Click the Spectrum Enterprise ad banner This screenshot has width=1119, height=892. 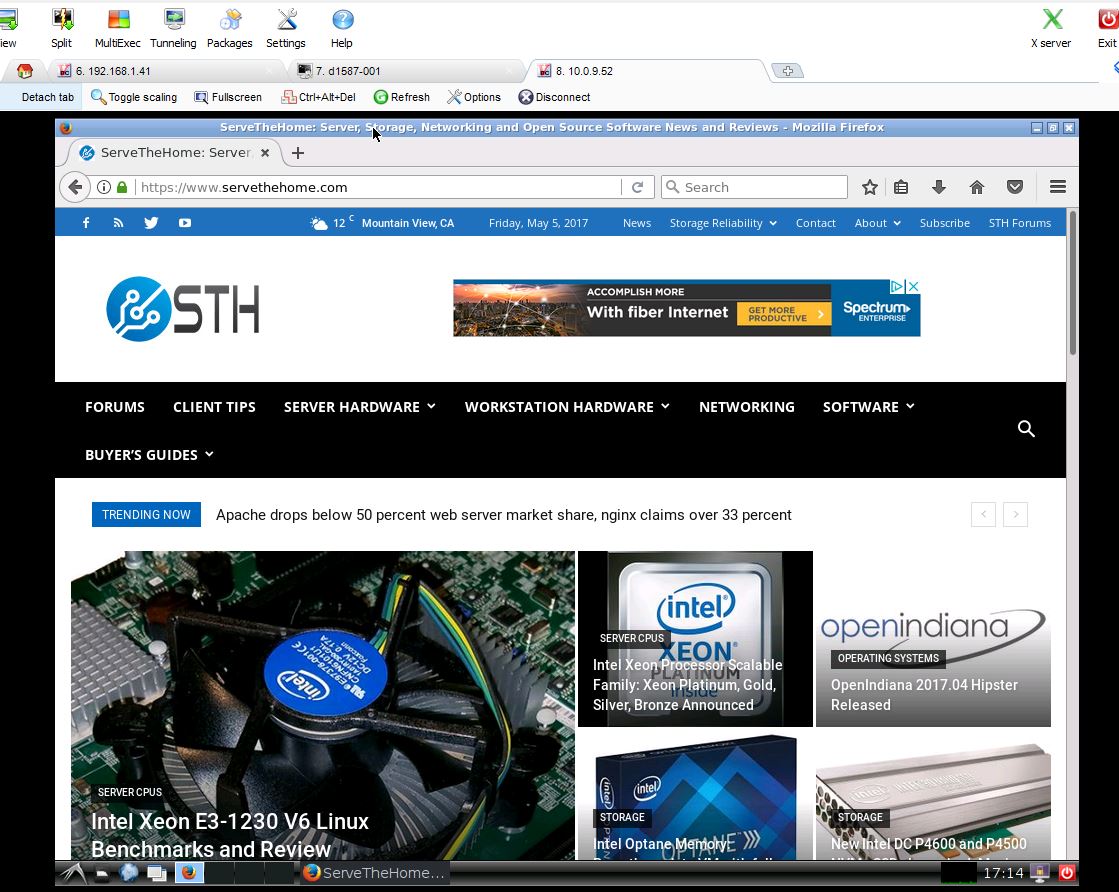coord(687,308)
